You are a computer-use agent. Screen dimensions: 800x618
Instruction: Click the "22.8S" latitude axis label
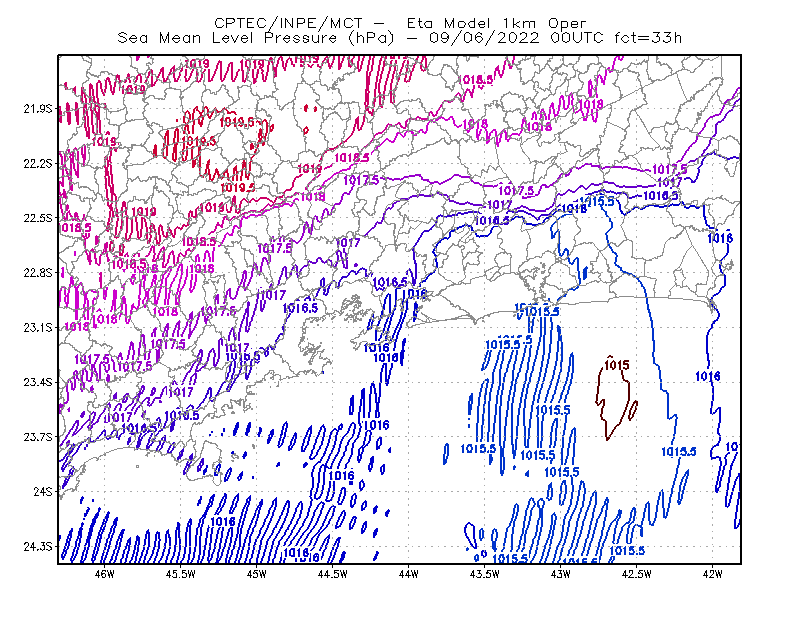[38, 273]
